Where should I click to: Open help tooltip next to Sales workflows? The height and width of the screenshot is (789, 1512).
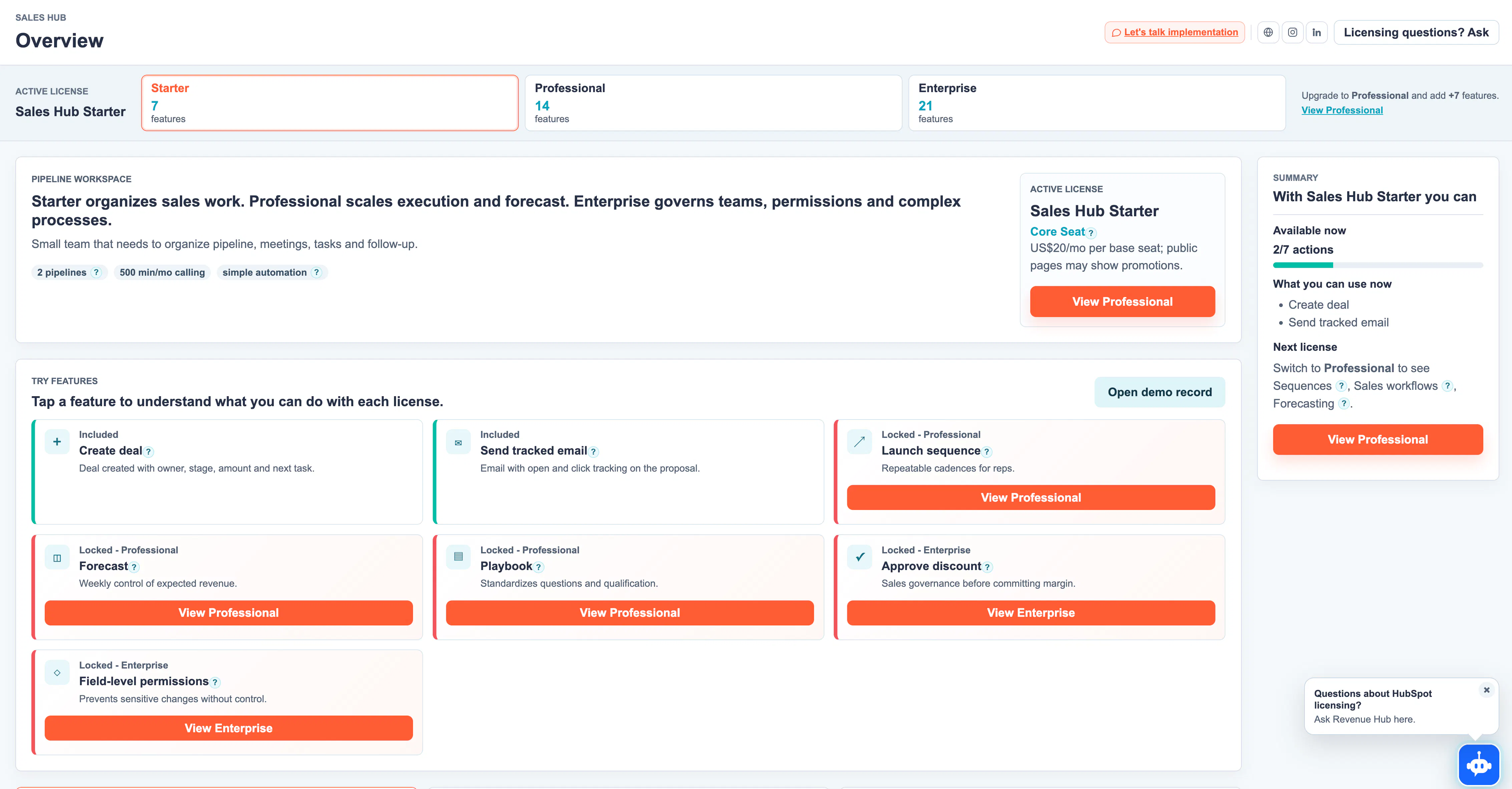coord(1447,386)
